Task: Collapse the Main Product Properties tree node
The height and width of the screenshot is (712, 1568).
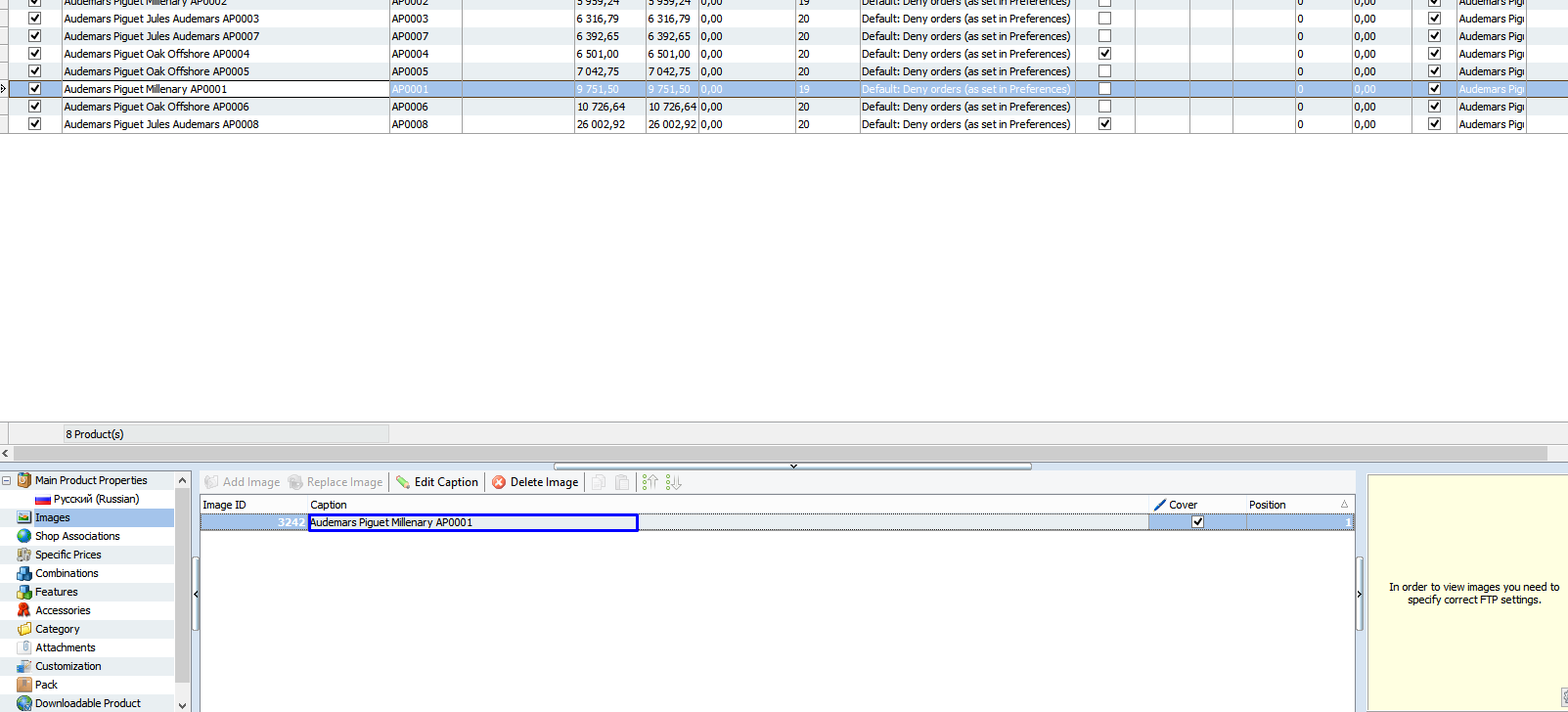Action: pos(7,480)
